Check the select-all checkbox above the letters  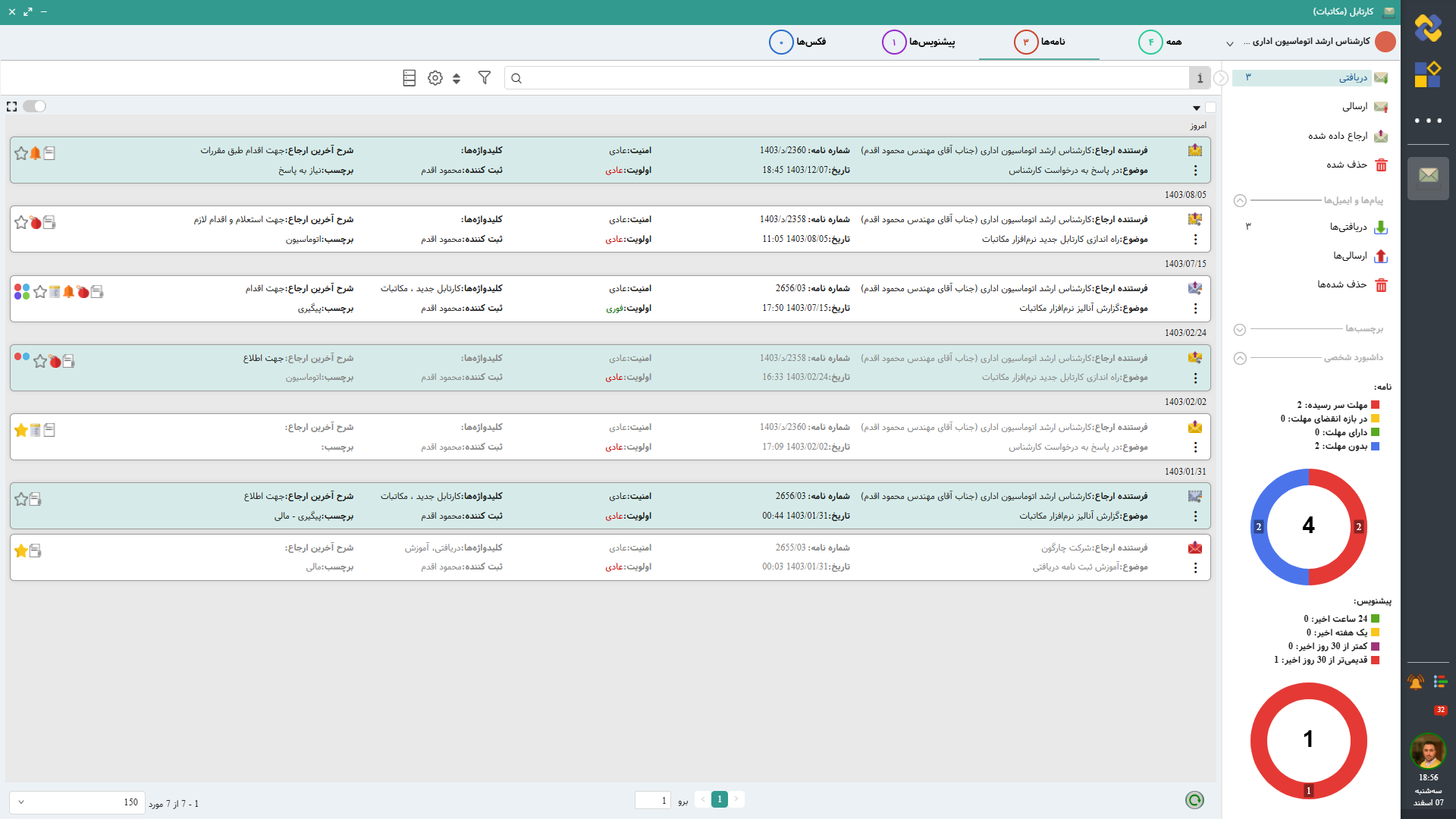coord(1210,108)
